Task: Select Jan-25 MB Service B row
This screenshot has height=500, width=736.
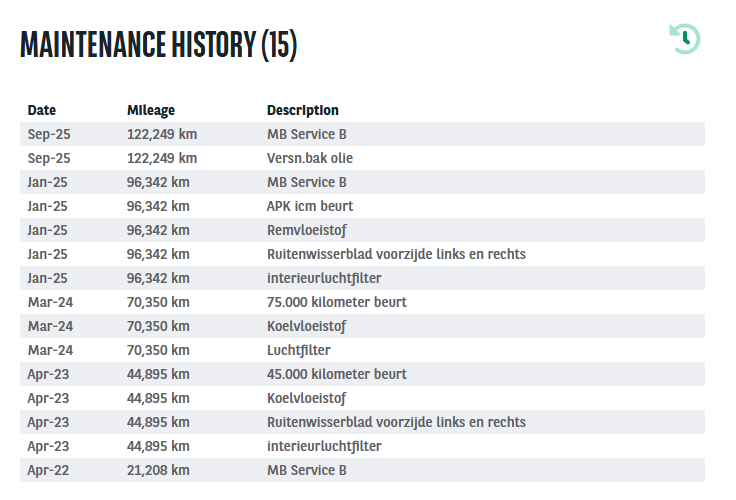Action: pyautogui.click(x=362, y=182)
